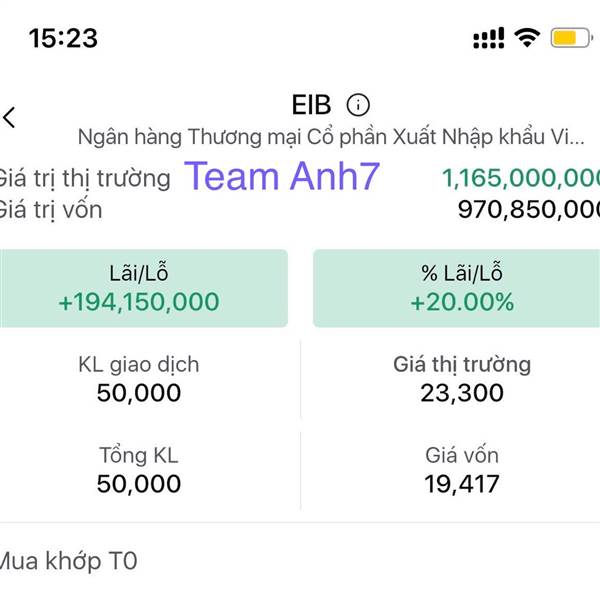Screen dimensions: 600x600
Task: Tap the KL giao dịch 50,000 value
Action: tap(139, 393)
